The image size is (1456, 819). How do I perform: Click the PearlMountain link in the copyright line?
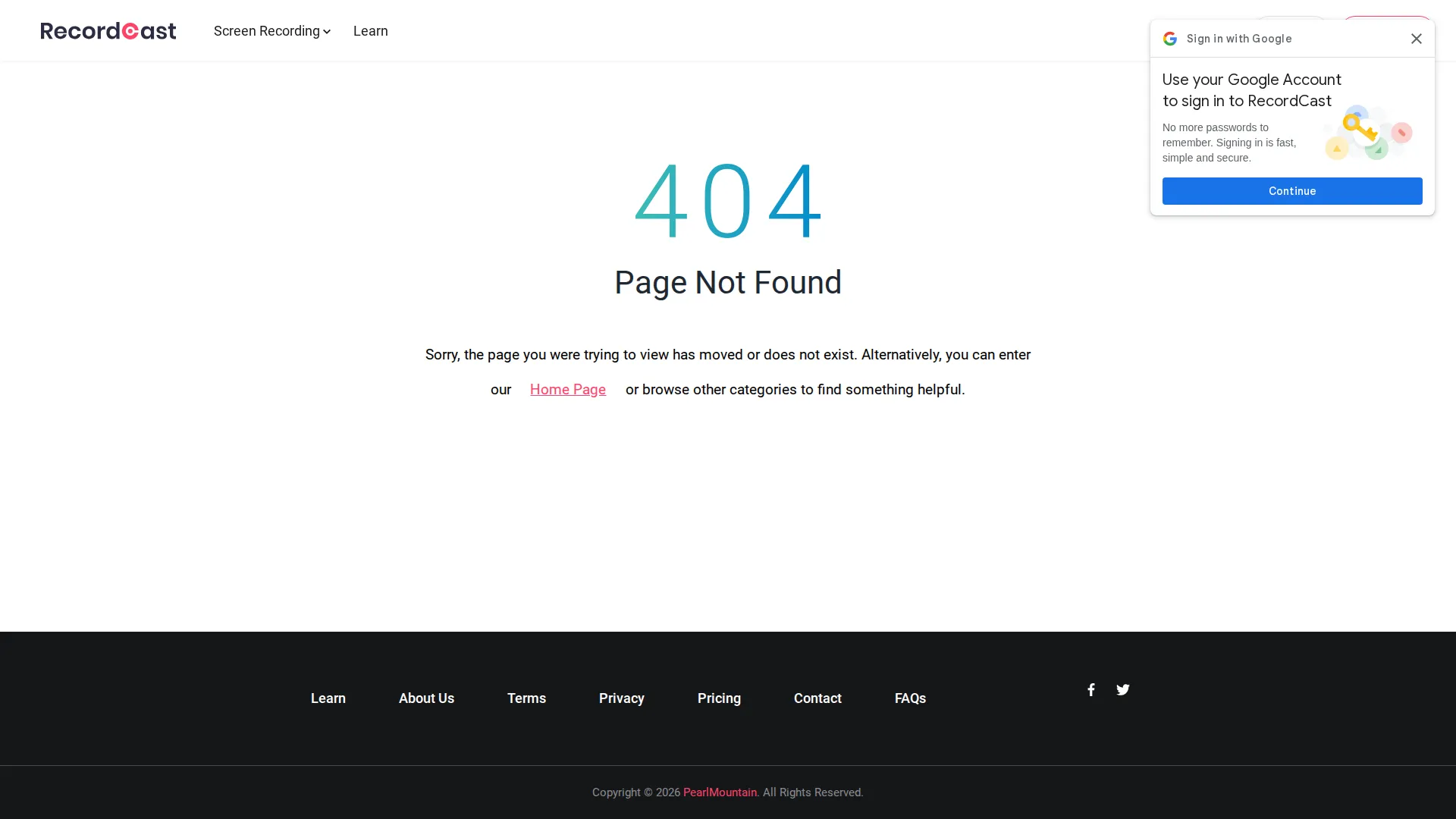click(719, 792)
